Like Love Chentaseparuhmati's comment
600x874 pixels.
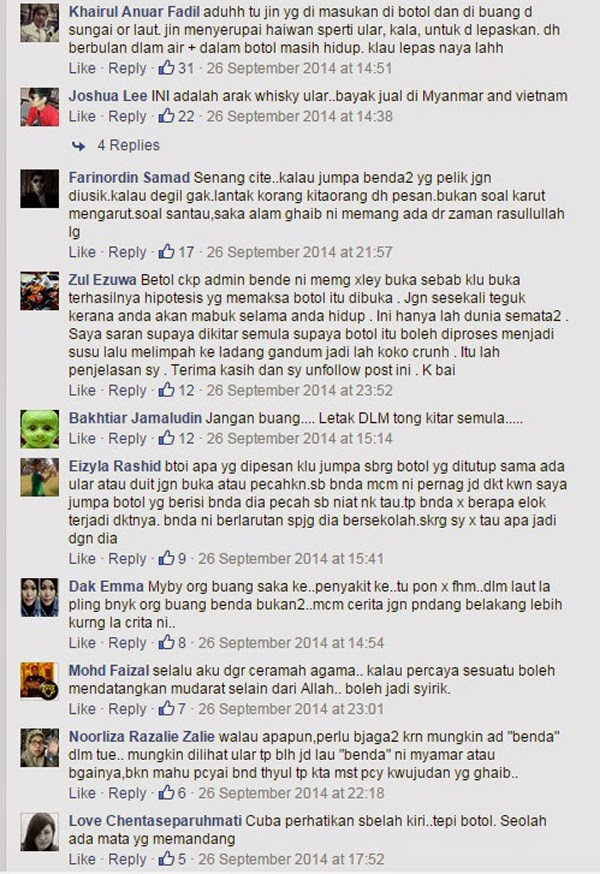(x=82, y=859)
